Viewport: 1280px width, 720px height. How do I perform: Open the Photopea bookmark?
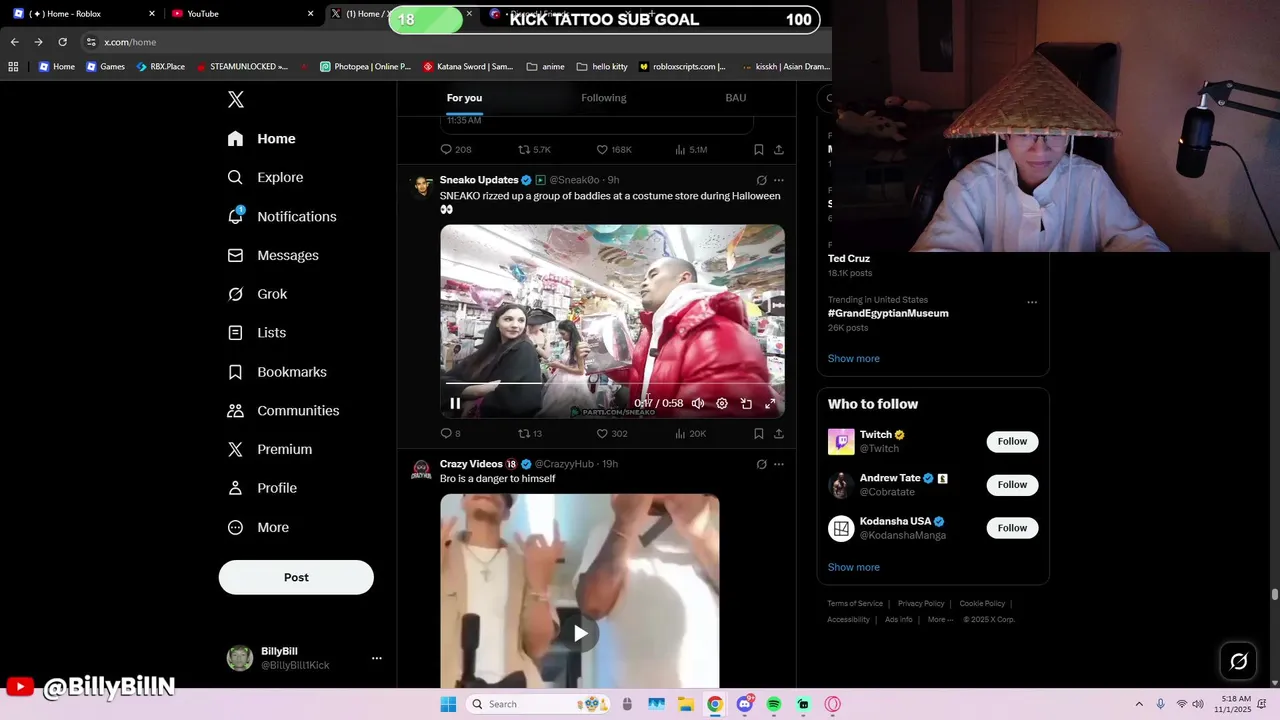tap(365, 67)
